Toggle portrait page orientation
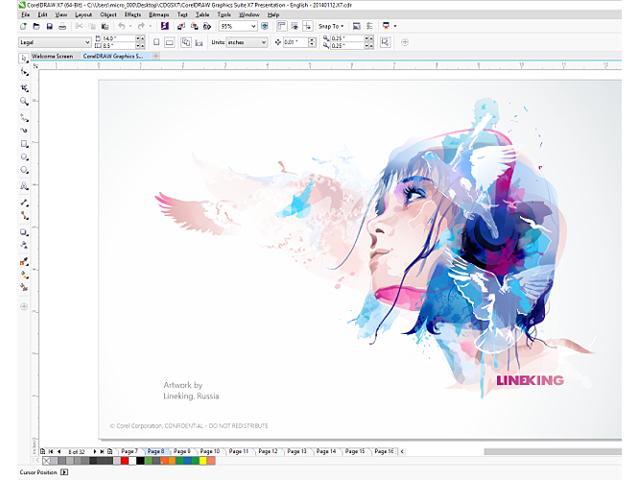The width and height of the screenshot is (640, 480). point(155,42)
